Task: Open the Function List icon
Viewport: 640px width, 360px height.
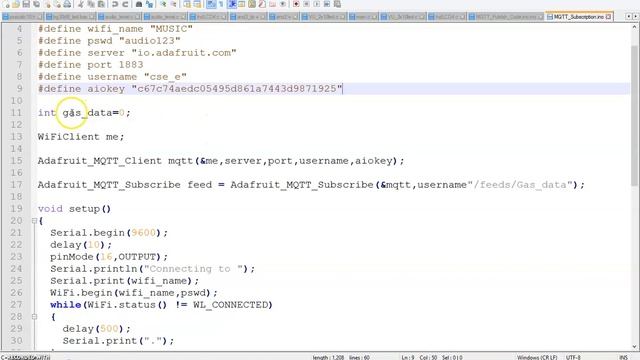Action: [262, 4]
